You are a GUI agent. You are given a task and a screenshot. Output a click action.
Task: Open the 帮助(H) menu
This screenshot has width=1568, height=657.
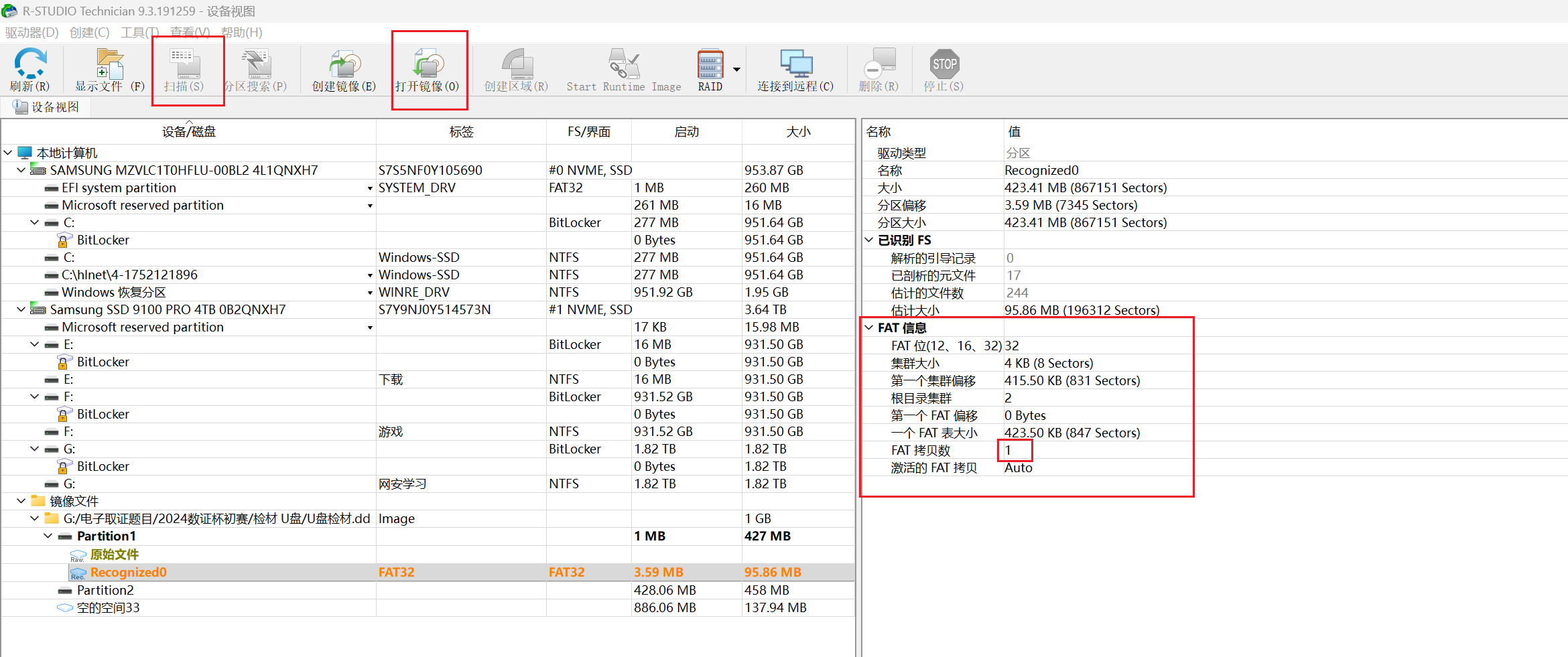click(x=241, y=32)
